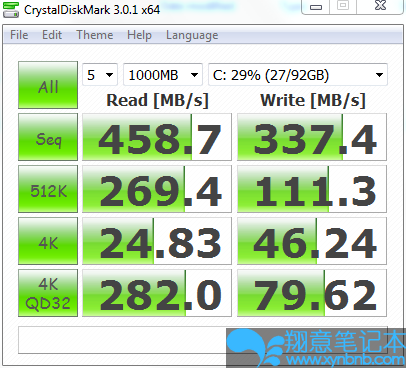Viewport: 406px width, 368px height.
Task: Start the 512K benchmark test
Action: 48,189
